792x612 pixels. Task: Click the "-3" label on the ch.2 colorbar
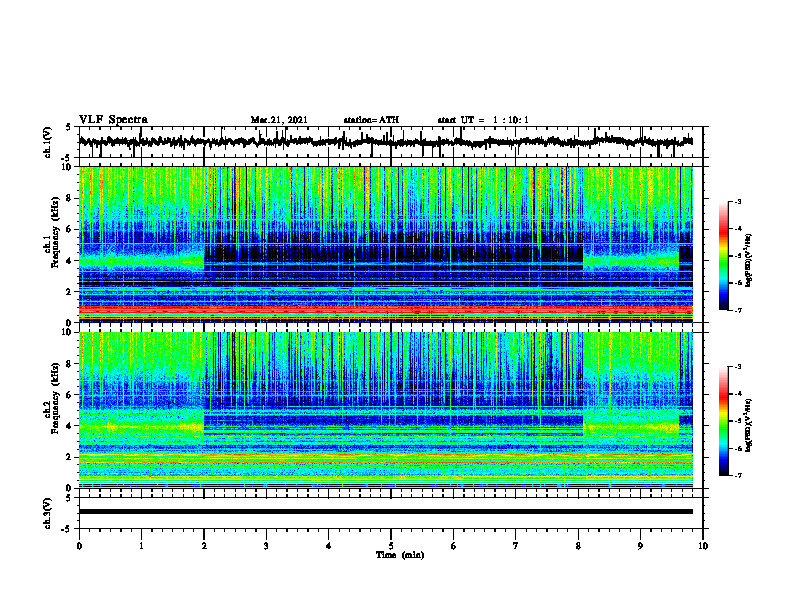tap(738, 367)
